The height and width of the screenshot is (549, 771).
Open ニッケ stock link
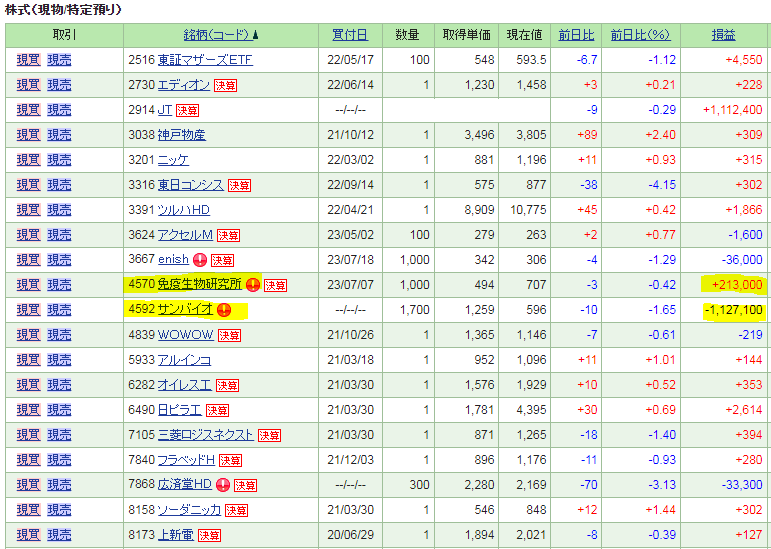173,160
